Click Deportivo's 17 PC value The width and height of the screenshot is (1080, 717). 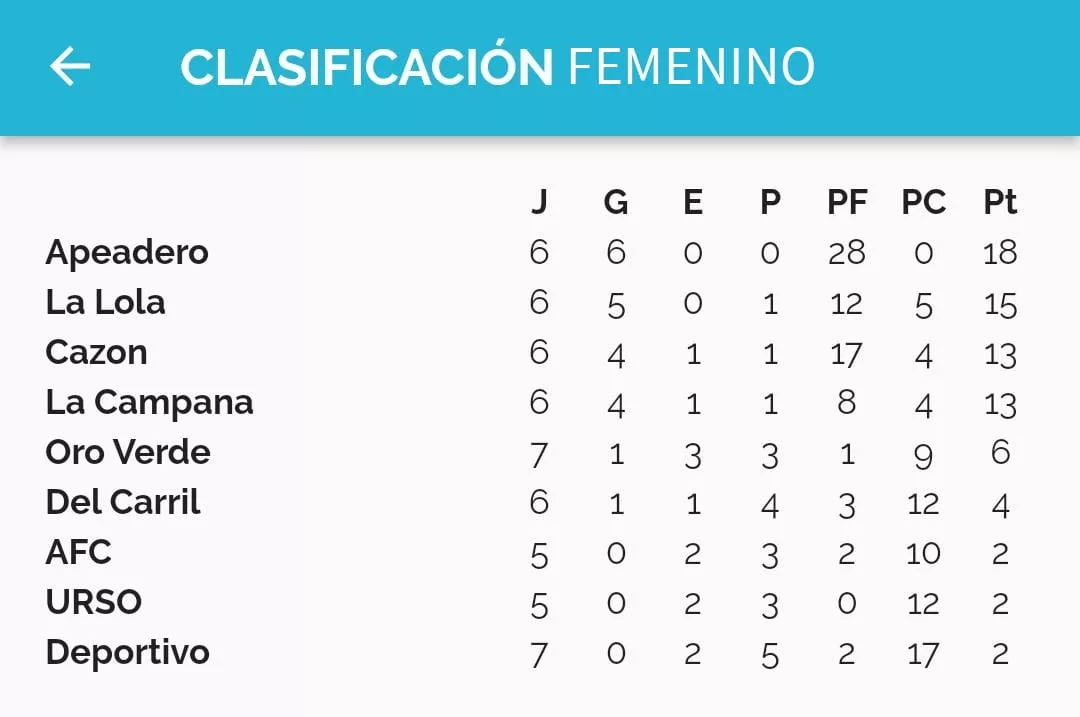click(x=923, y=654)
